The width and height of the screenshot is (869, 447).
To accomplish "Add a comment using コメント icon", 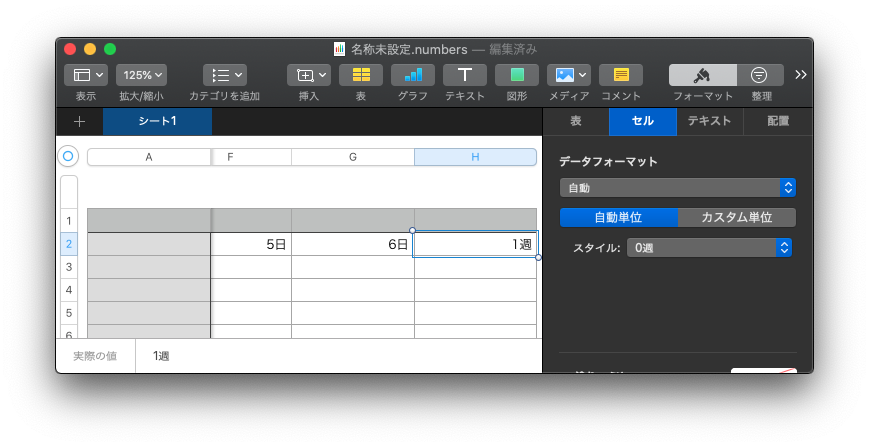I will (621, 75).
